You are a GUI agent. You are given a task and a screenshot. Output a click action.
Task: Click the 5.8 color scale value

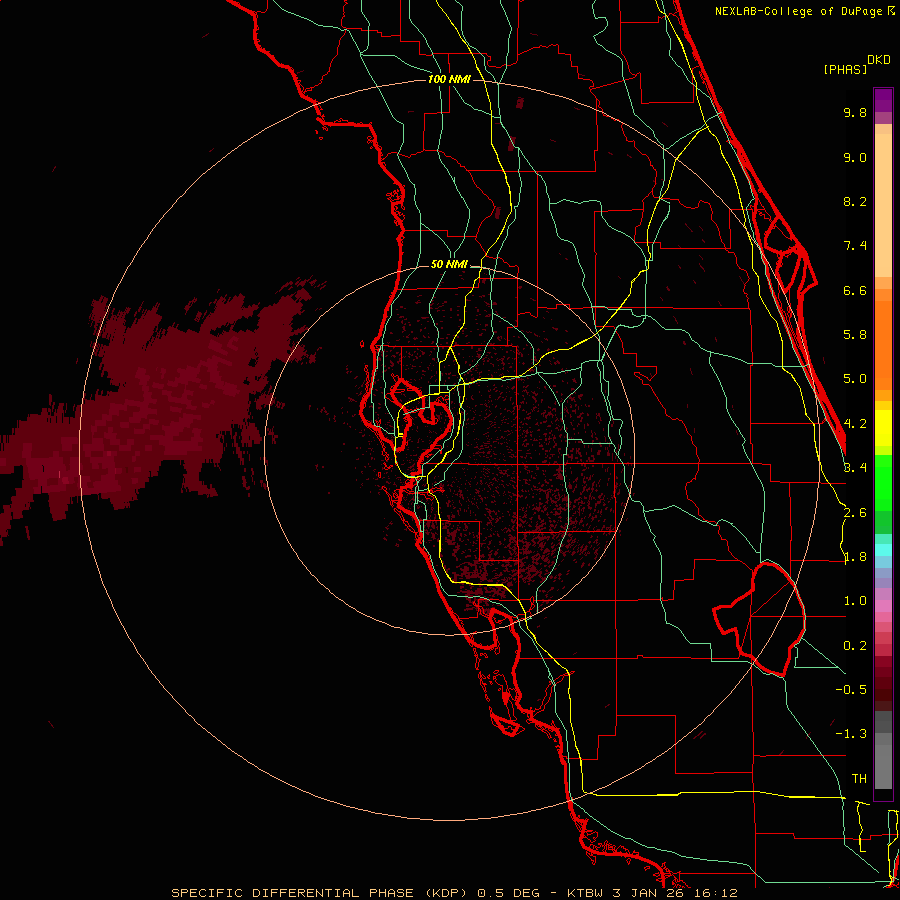[x=855, y=335]
